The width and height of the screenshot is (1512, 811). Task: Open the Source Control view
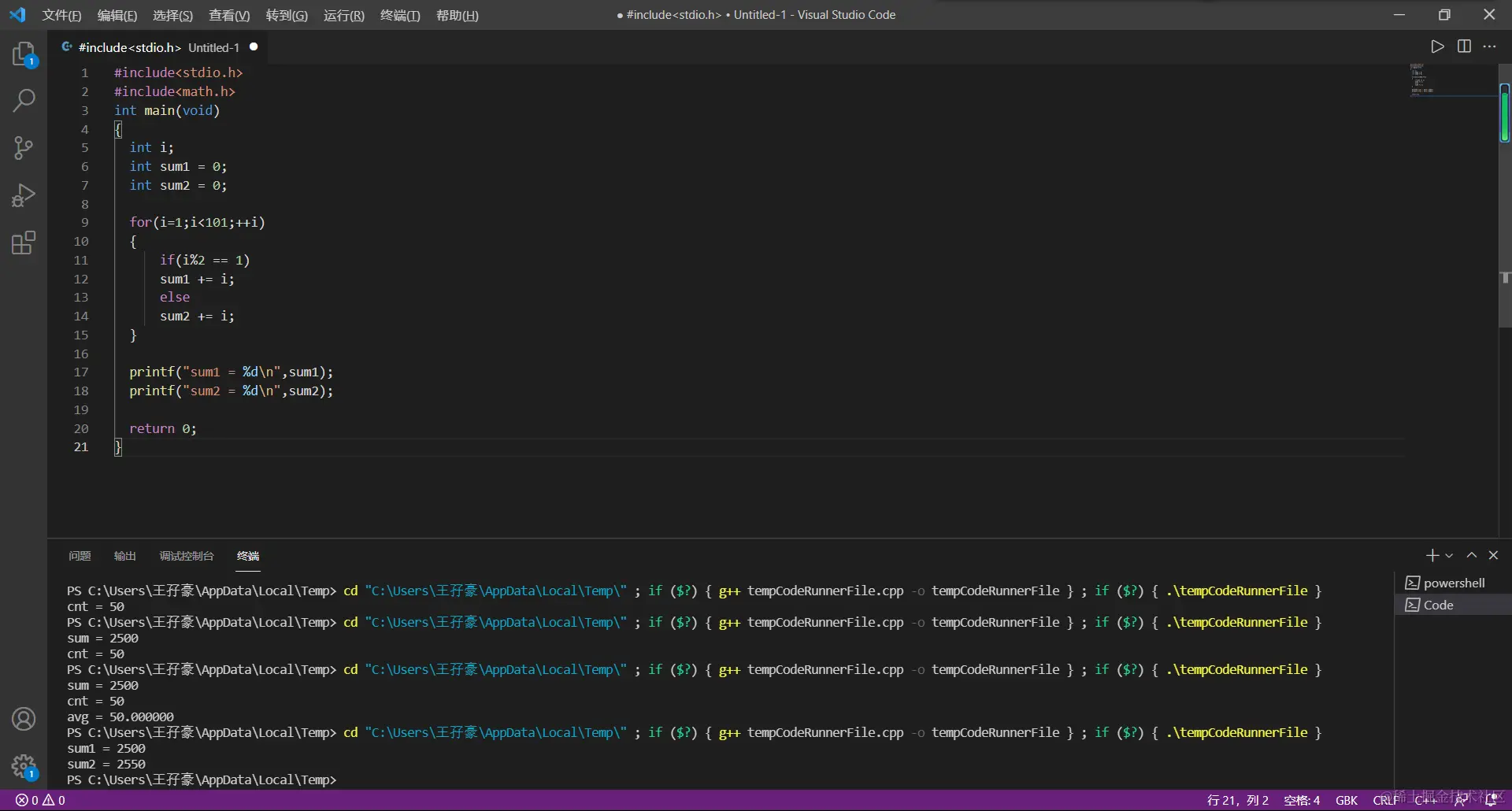pos(24,148)
